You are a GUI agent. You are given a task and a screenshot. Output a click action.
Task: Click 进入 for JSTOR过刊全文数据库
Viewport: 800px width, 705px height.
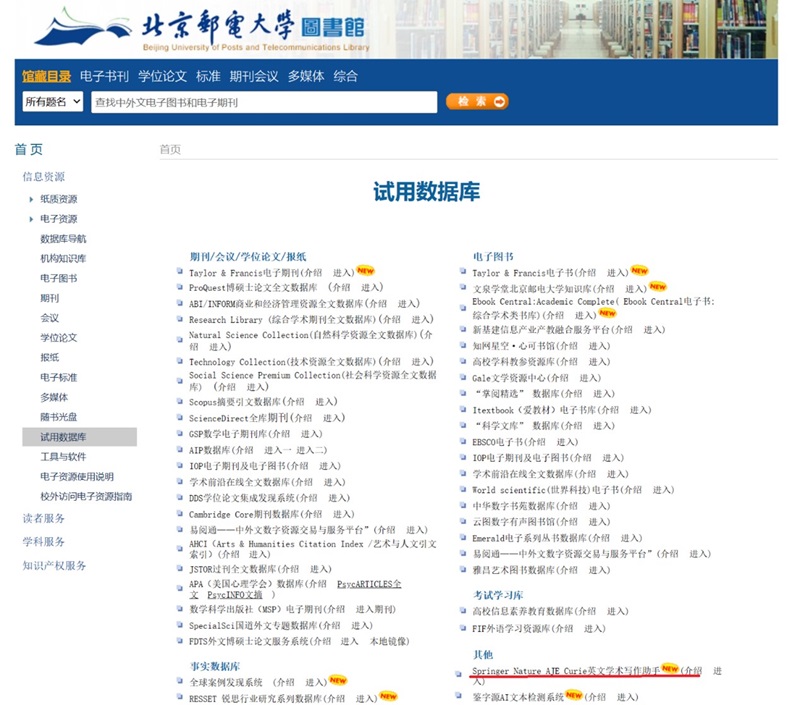coord(319,569)
